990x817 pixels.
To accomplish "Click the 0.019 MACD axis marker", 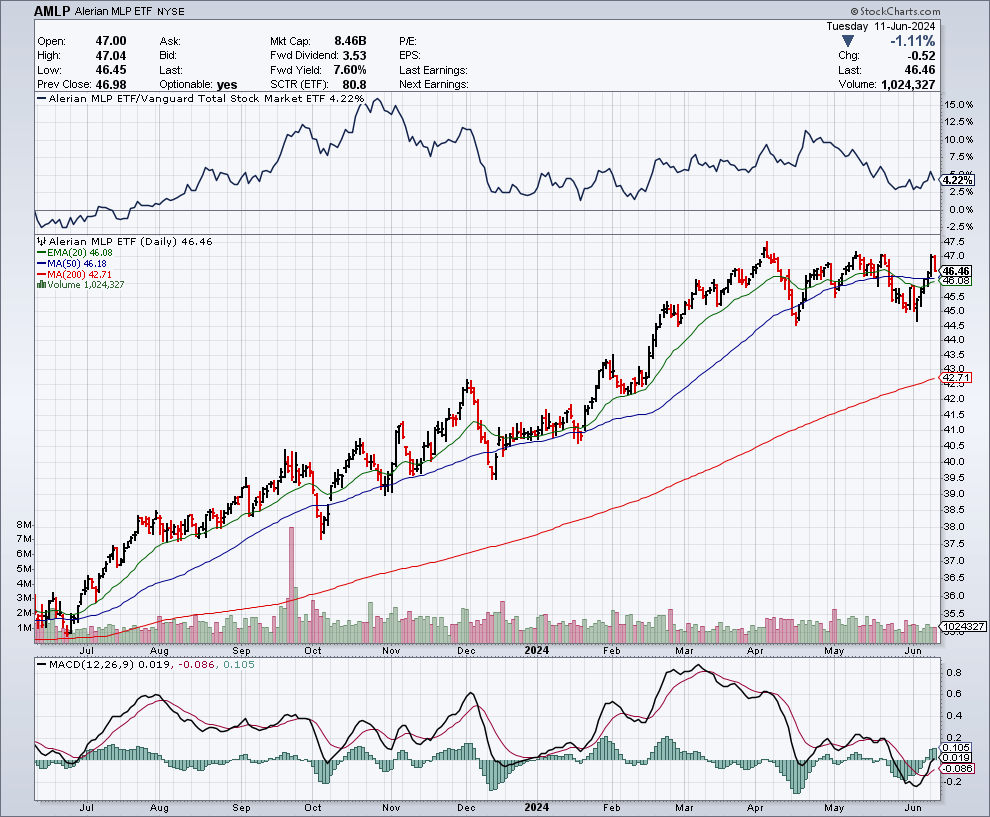I will coord(956,758).
